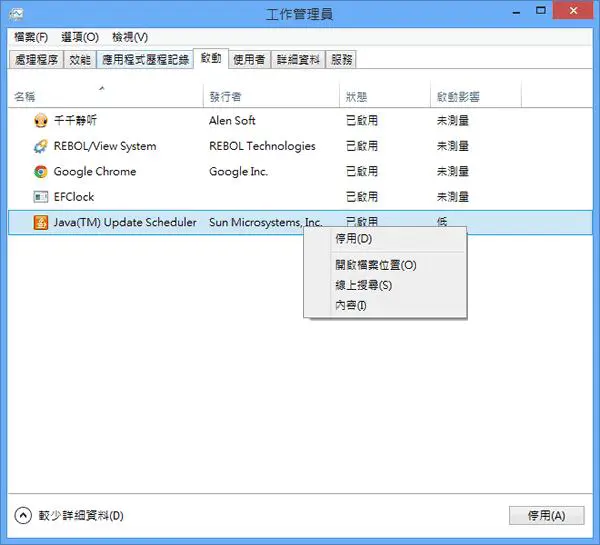
Task: Open the 詳細資料 tab
Action: [x=298, y=60]
